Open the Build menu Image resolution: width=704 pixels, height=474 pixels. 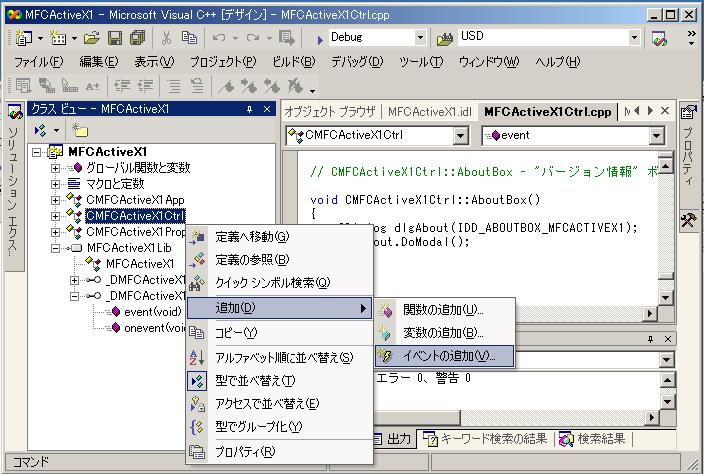pyautogui.click(x=294, y=62)
